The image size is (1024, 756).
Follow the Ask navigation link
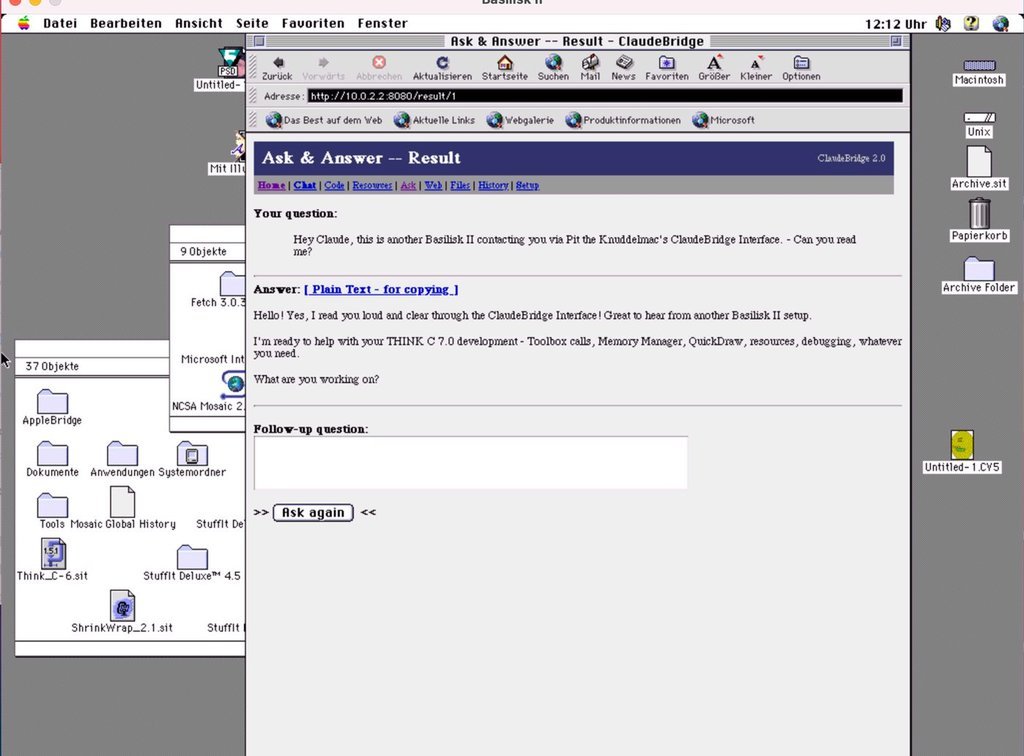pos(408,185)
